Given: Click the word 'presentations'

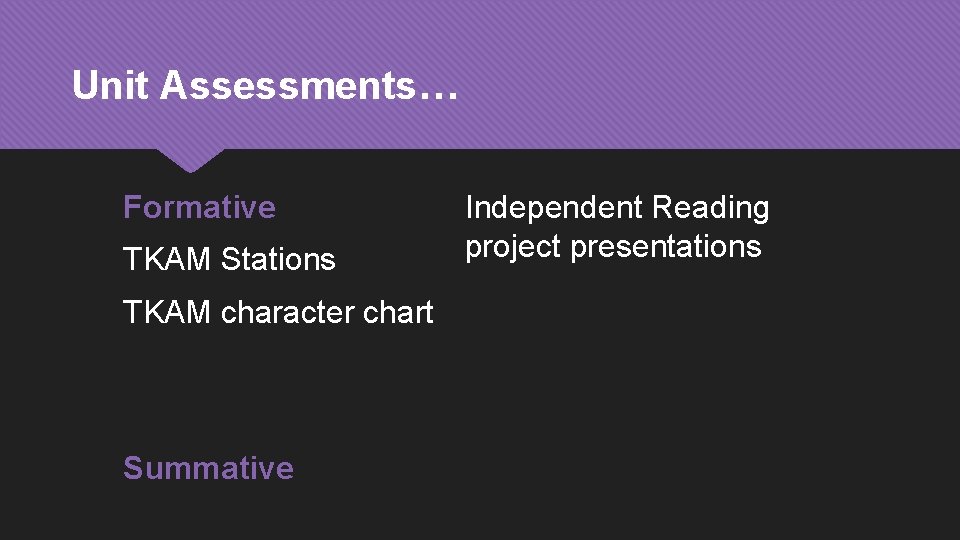Looking at the screenshot, I should pos(665,247).
